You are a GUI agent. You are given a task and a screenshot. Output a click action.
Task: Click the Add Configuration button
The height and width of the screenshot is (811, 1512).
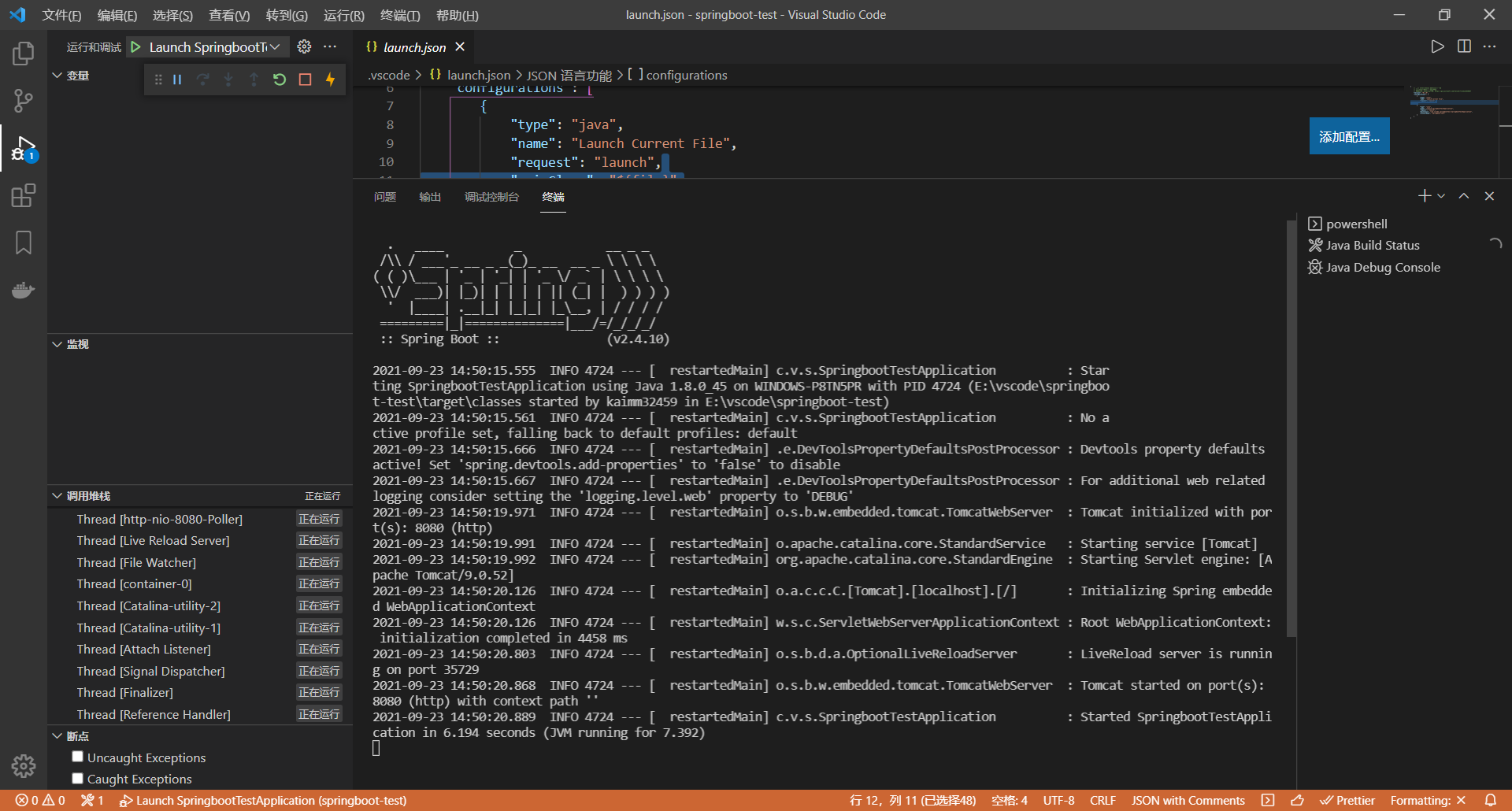point(1349,136)
